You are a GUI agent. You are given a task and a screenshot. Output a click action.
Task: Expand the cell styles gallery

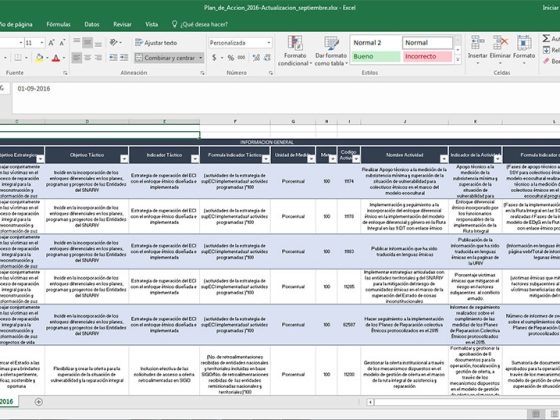point(458,60)
